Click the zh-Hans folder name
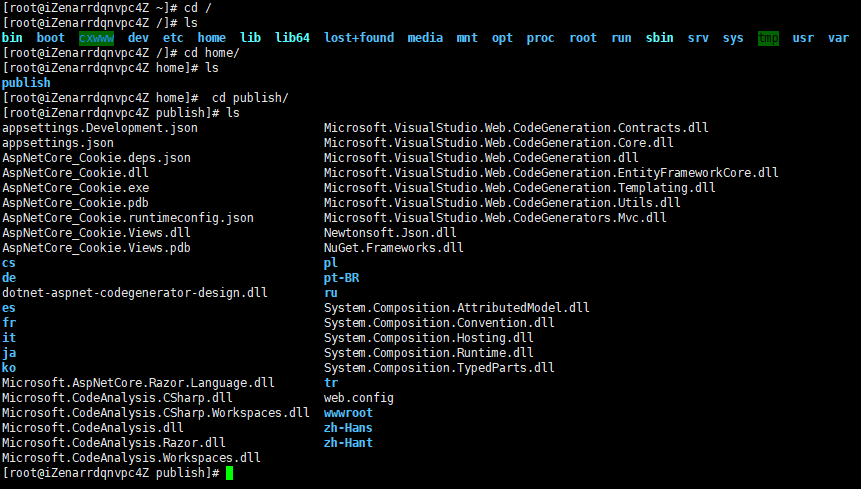Image resolution: width=861 pixels, height=489 pixels. (348, 428)
